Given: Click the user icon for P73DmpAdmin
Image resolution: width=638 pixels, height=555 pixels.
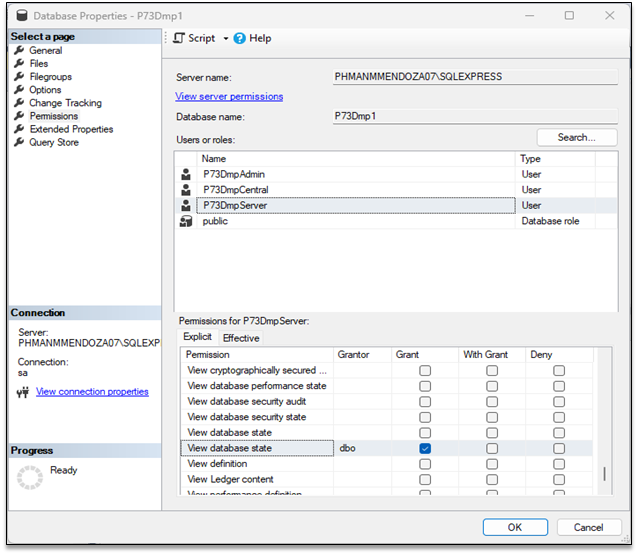Looking at the screenshot, I should point(185,174).
